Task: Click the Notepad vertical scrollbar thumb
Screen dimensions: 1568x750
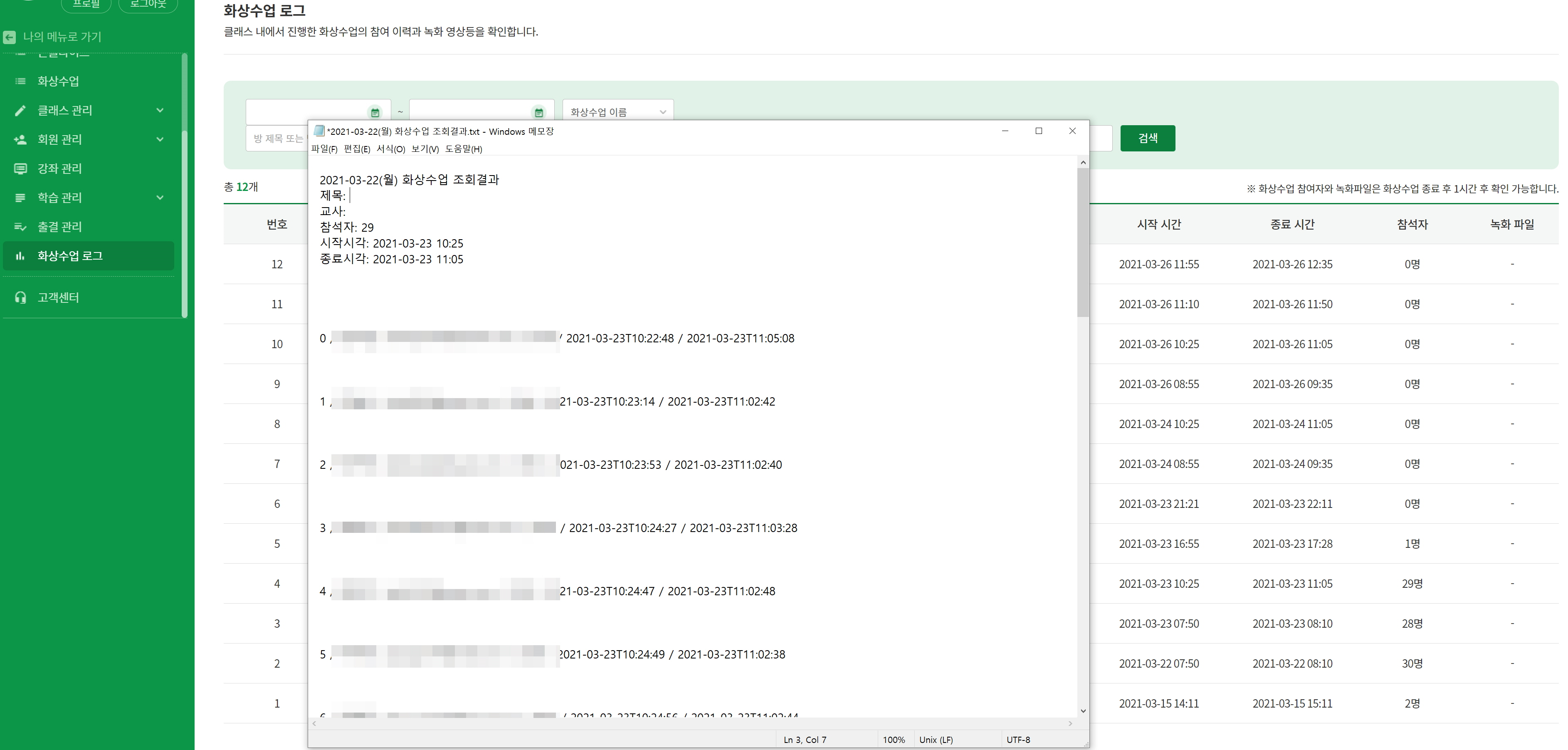Action: [1082, 242]
